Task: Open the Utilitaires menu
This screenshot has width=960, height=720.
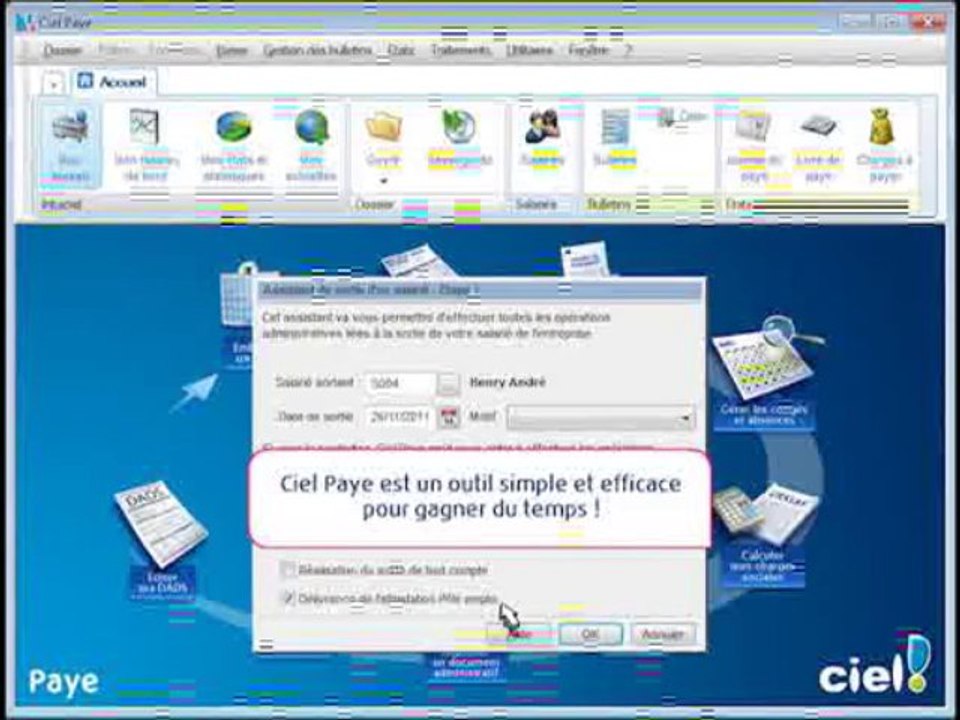Action: pos(530,50)
